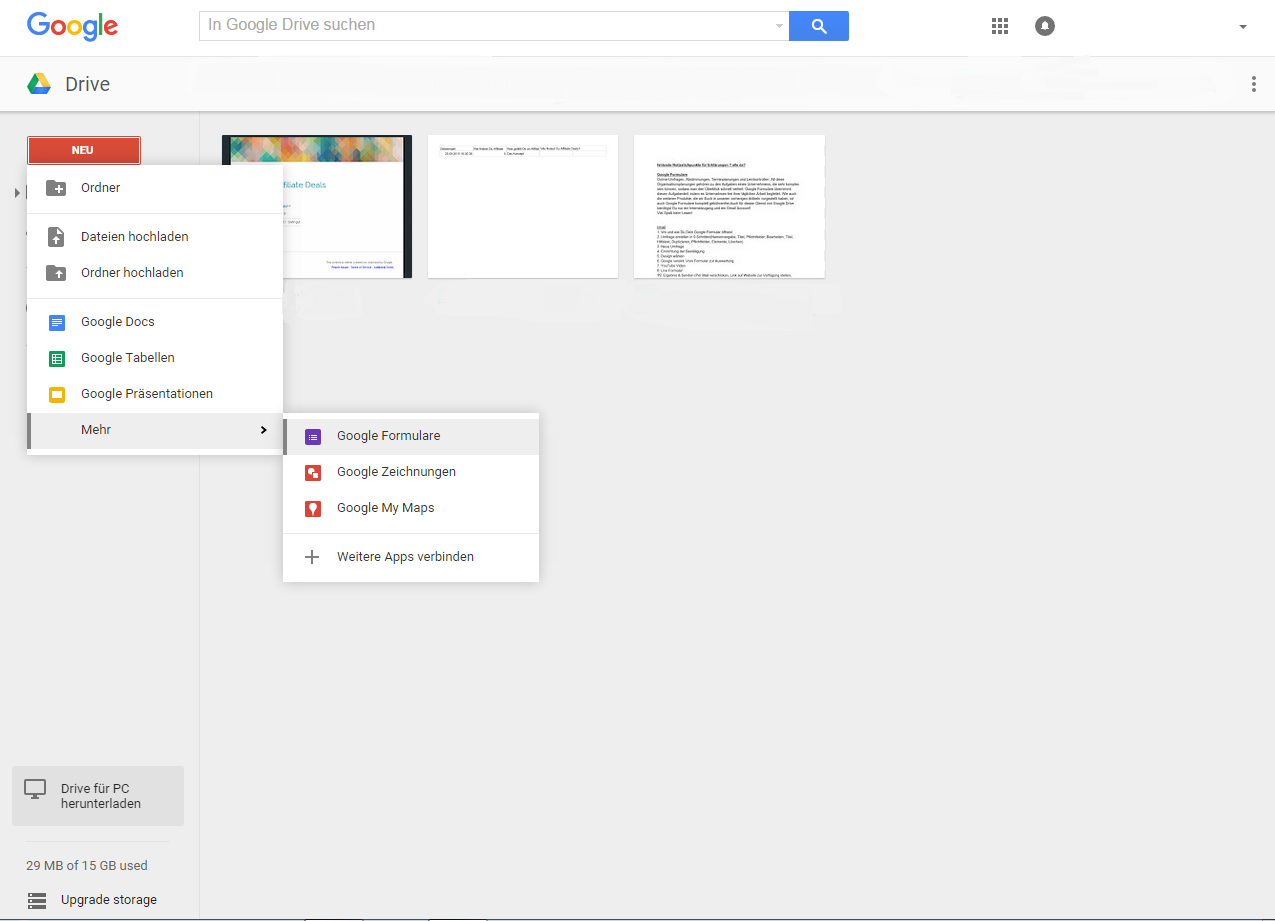This screenshot has height=921, width=1275.
Task: Create a new Google Präsentationen file
Action: (155, 394)
